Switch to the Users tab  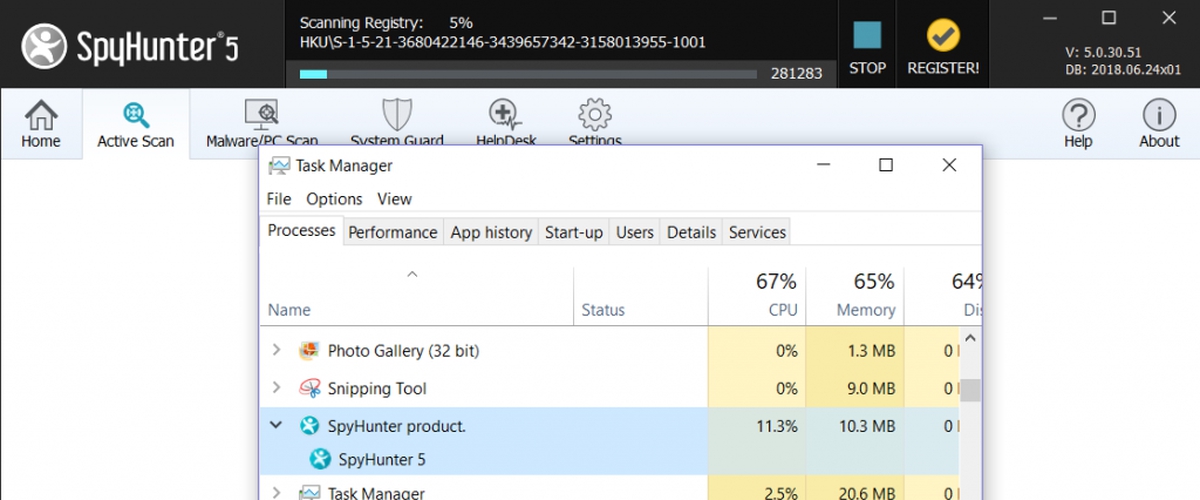click(635, 232)
